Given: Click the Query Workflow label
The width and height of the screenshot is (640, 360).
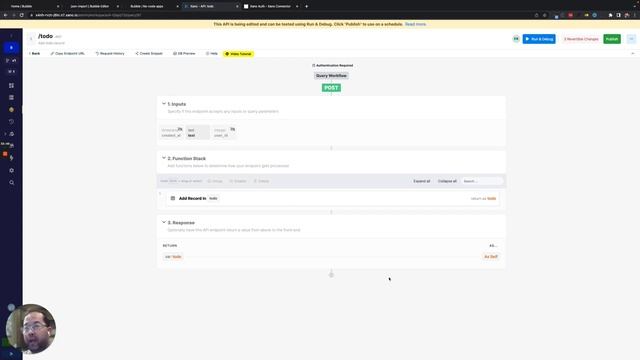Looking at the screenshot, I should (331, 76).
